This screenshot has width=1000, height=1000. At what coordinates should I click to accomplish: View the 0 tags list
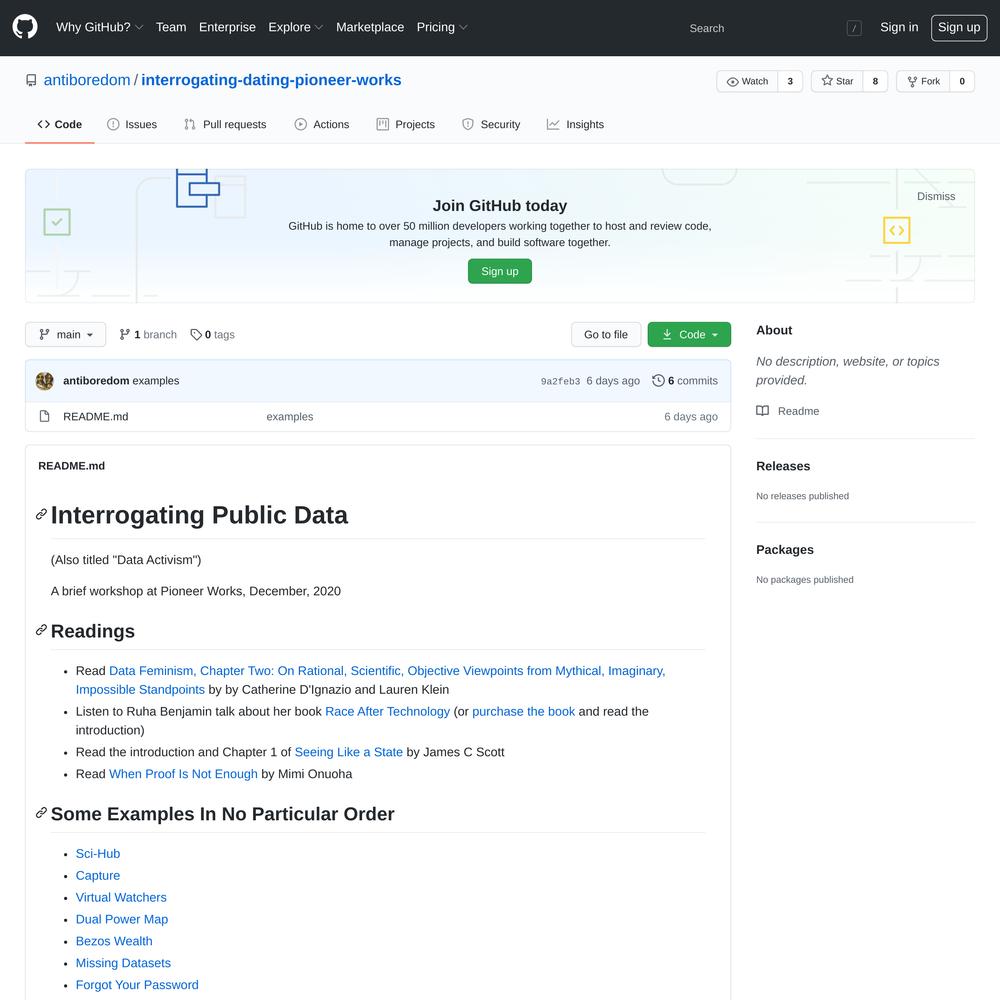[212, 335]
